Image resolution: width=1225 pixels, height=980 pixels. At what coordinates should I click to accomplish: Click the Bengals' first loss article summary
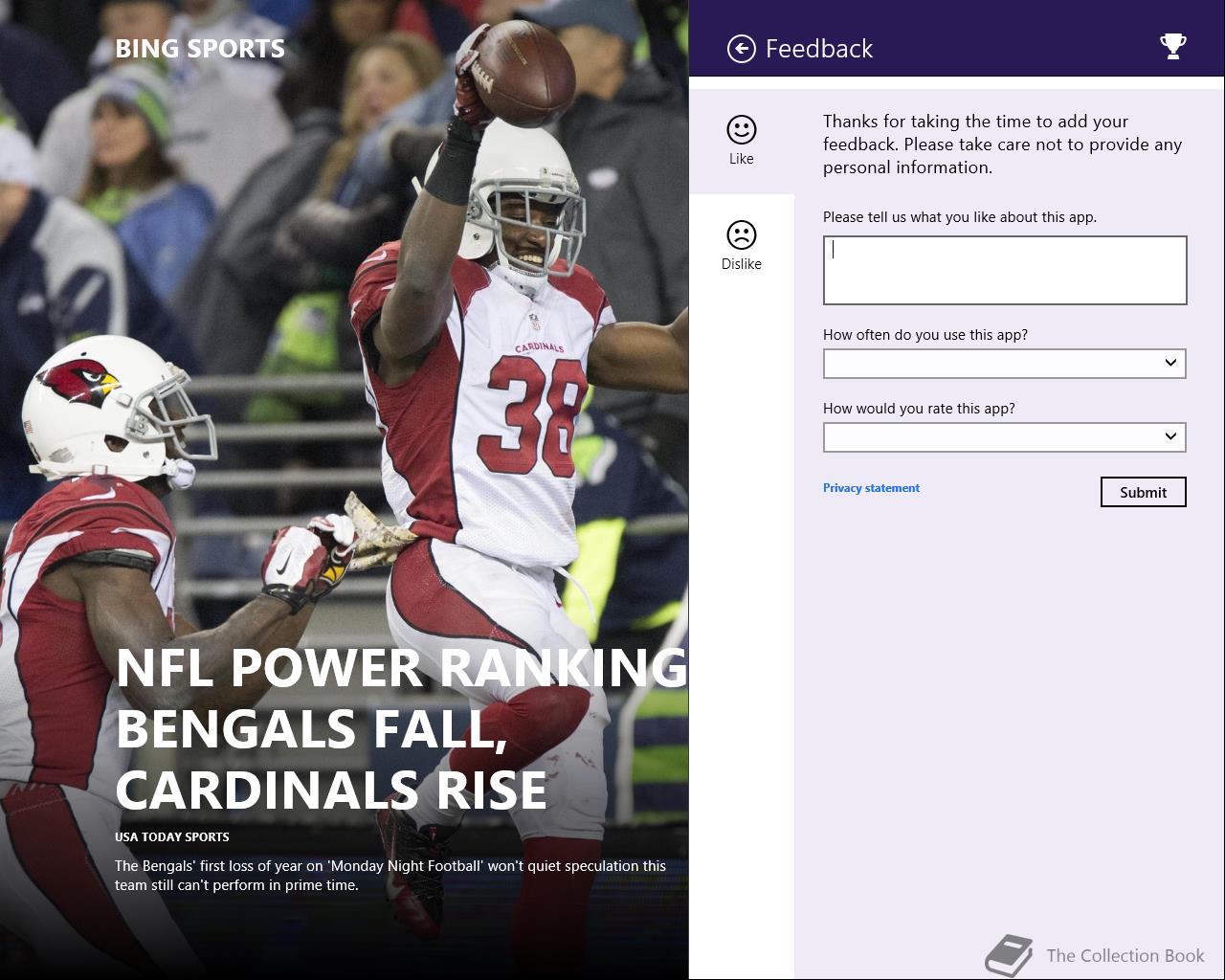point(390,876)
